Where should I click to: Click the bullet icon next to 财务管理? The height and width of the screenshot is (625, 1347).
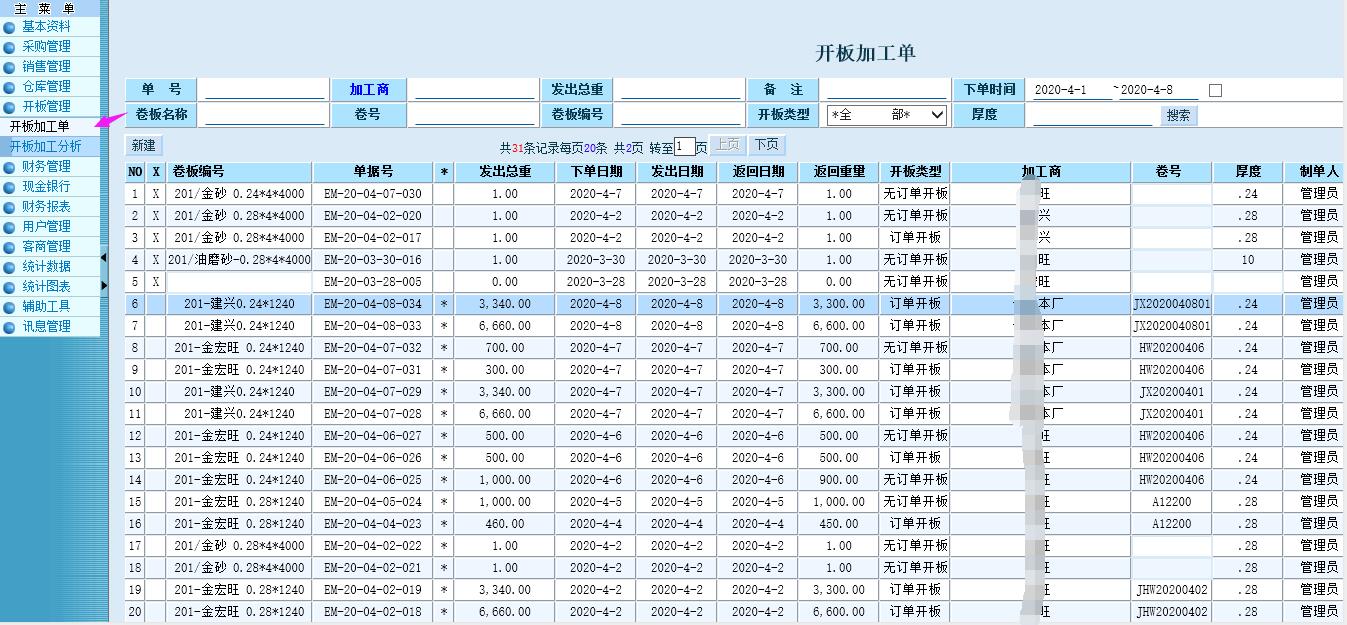tap(10, 167)
